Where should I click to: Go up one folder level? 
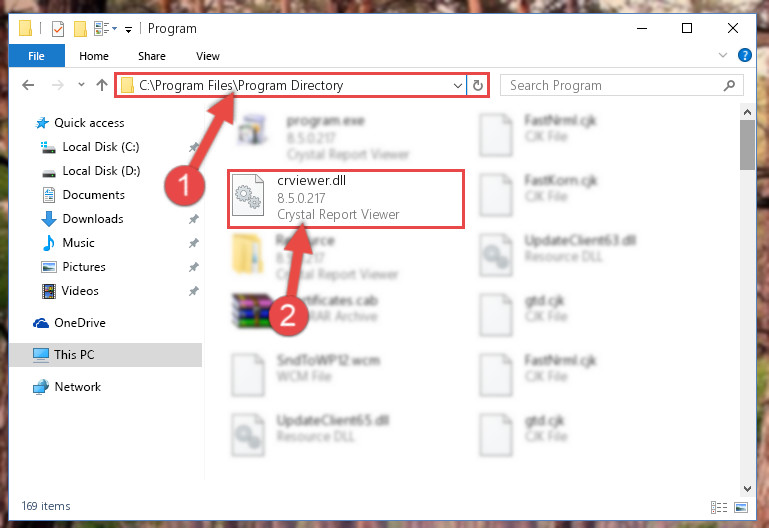(102, 85)
